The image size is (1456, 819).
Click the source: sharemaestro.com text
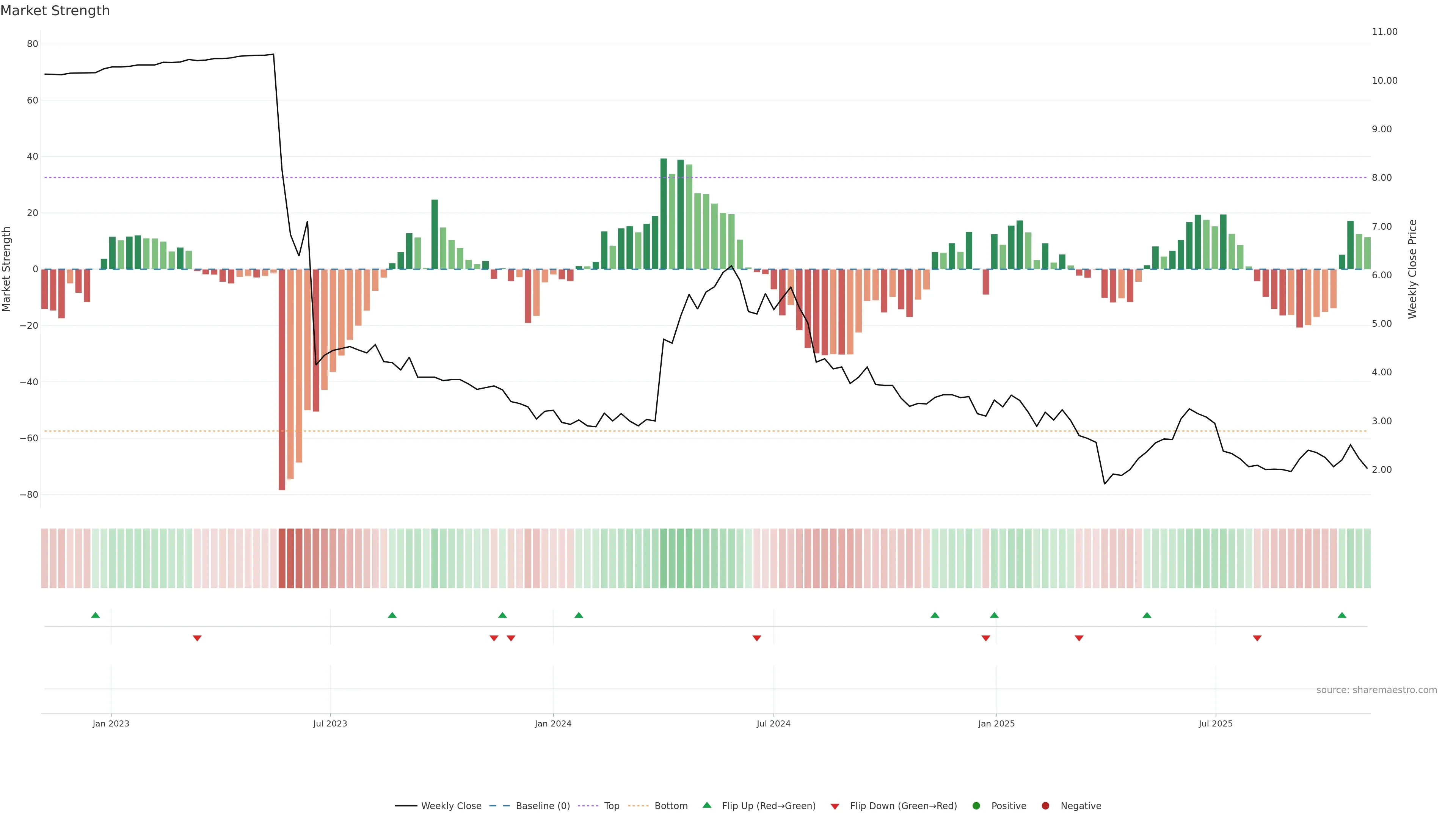tap(1376, 690)
